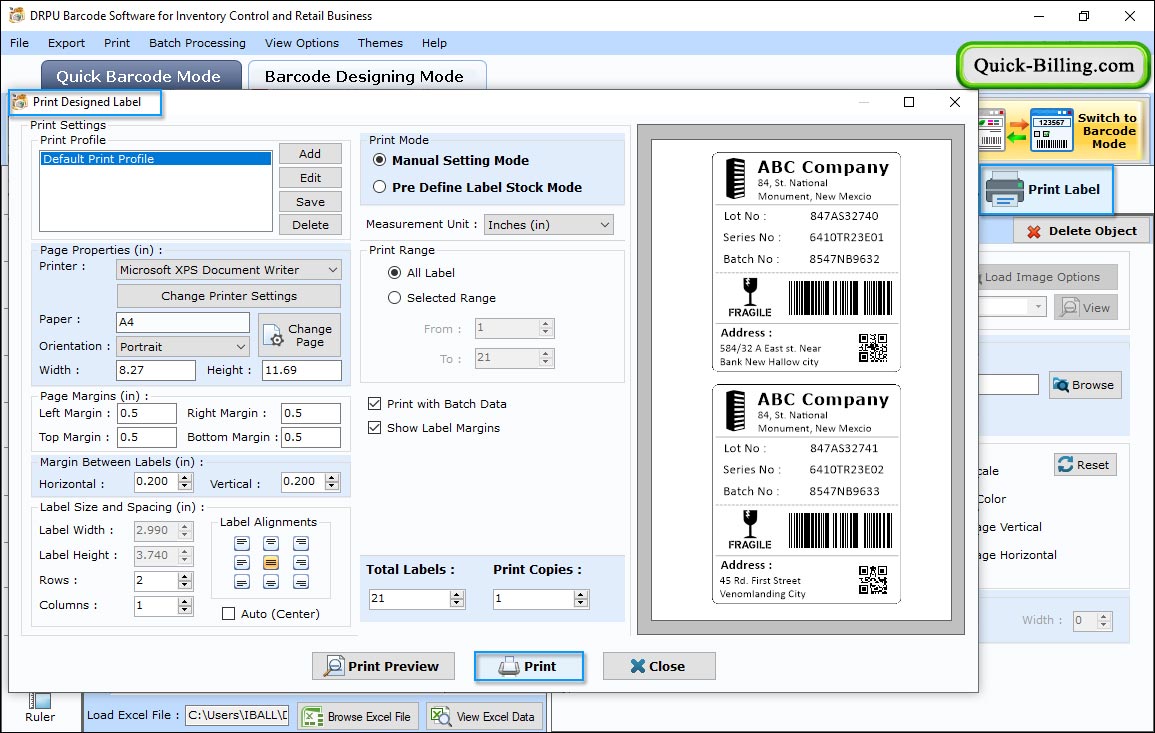The image size is (1155, 733).
Task: Adjust the Rows spinner
Action: pyautogui.click(x=185, y=581)
